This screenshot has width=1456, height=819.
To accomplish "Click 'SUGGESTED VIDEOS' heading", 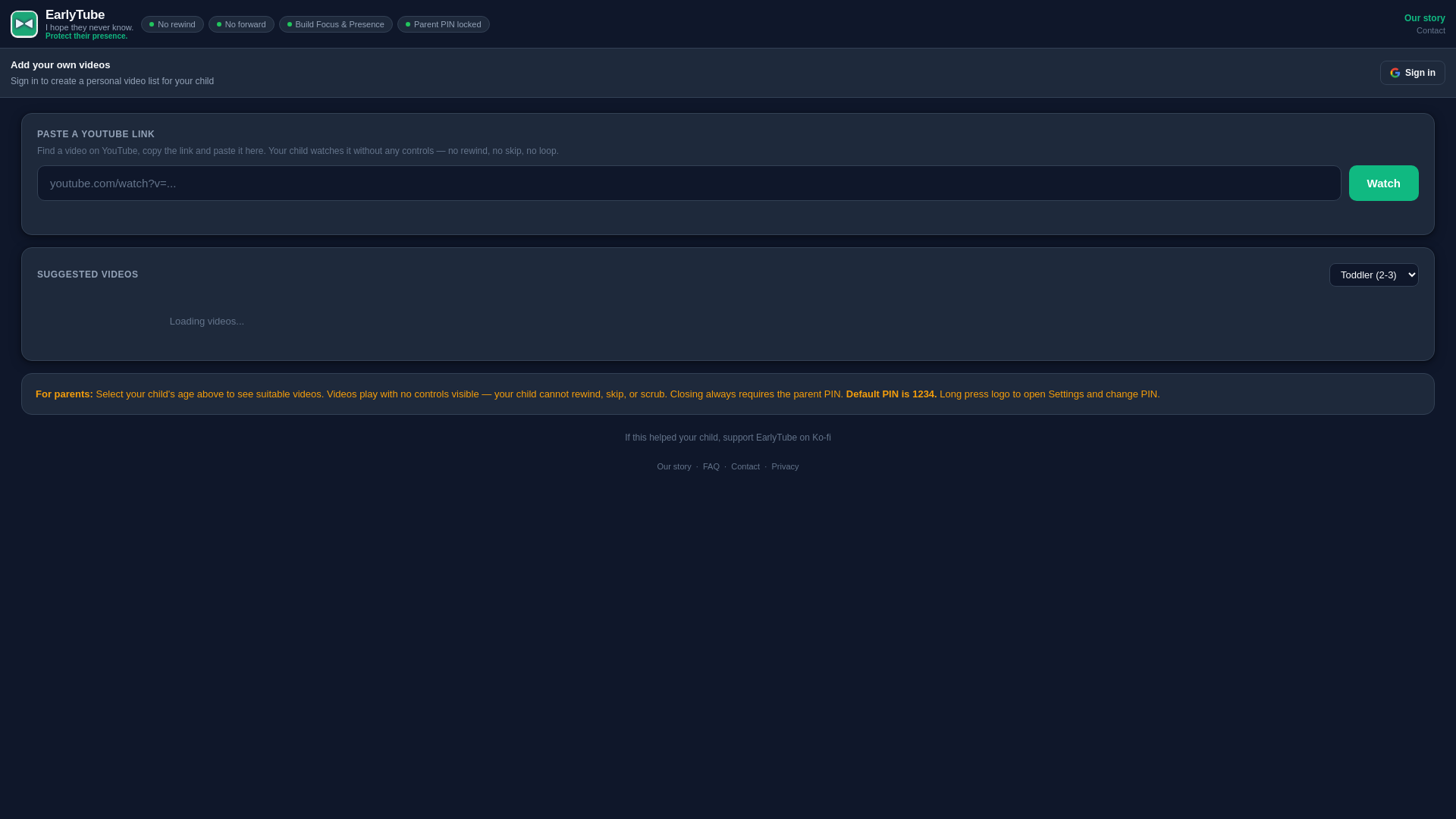I will 88,275.
